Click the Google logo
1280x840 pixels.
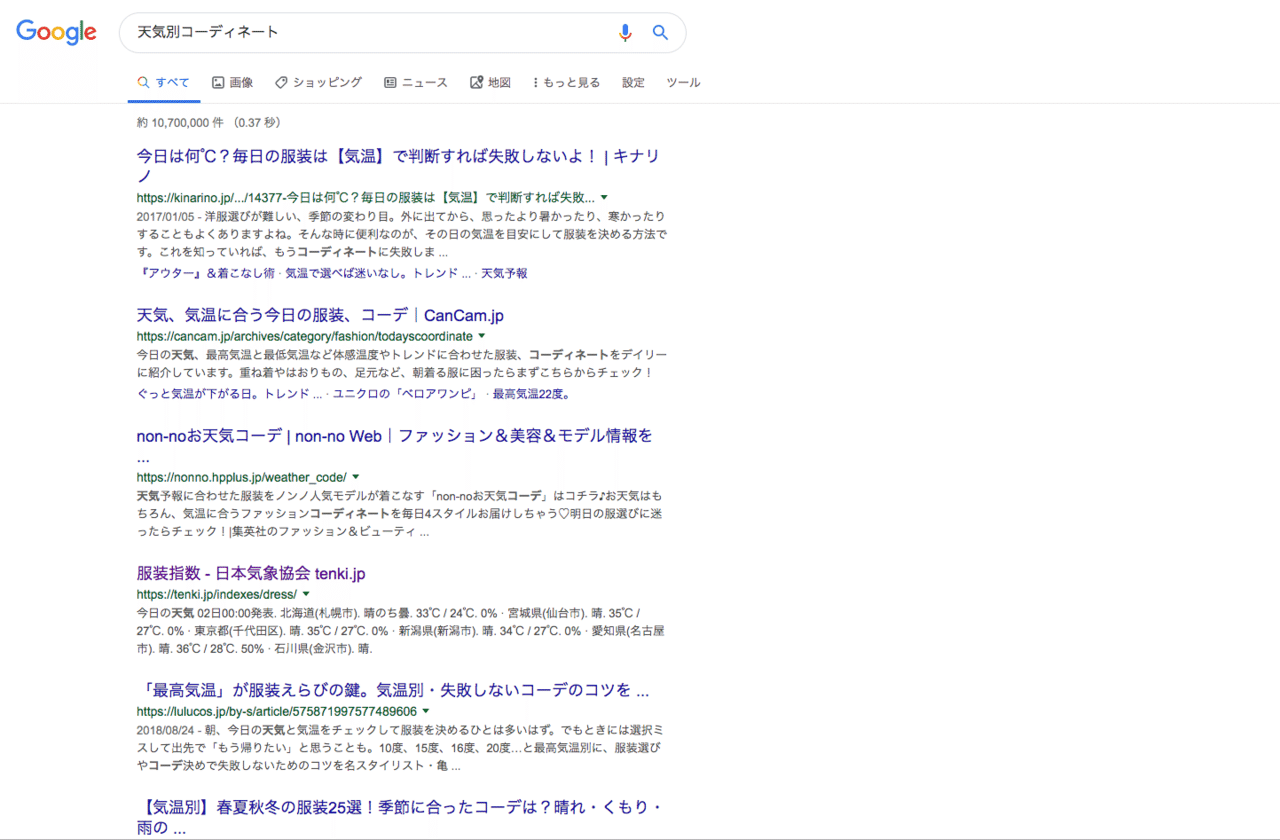click(56, 32)
